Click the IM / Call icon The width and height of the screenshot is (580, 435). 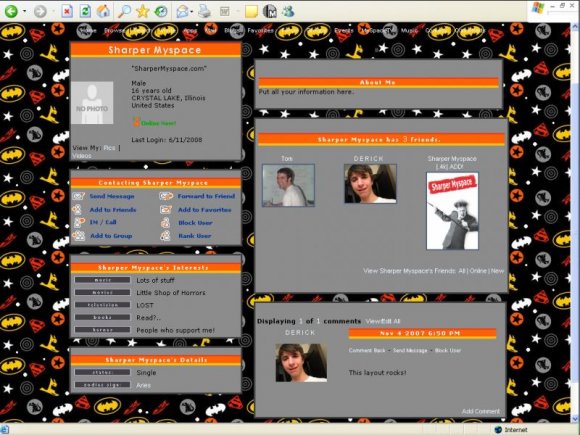click(79, 222)
